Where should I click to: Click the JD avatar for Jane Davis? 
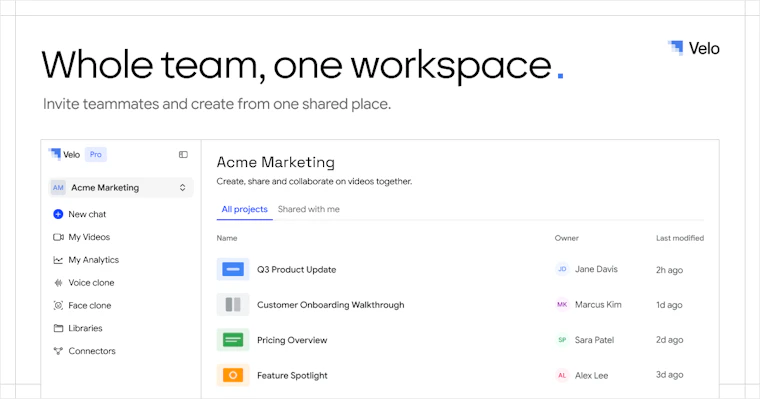click(x=562, y=269)
